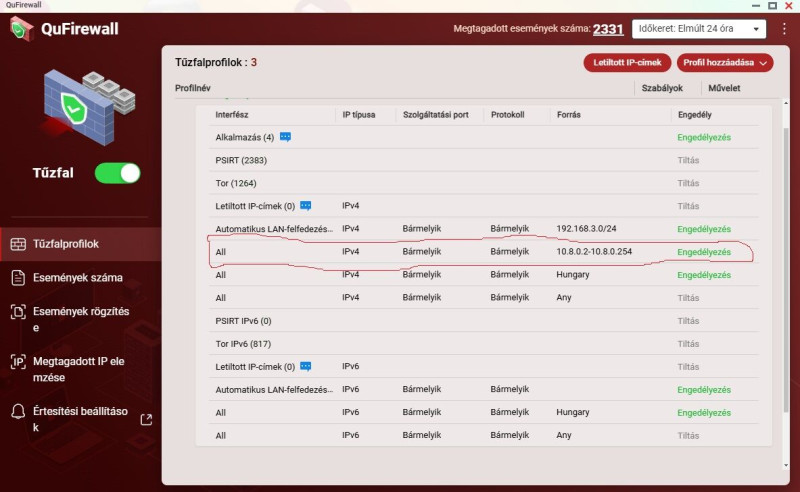
Task: Click info bubble beside IPv6 Letiltott IP-címek
Action: click(x=306, y=366)
